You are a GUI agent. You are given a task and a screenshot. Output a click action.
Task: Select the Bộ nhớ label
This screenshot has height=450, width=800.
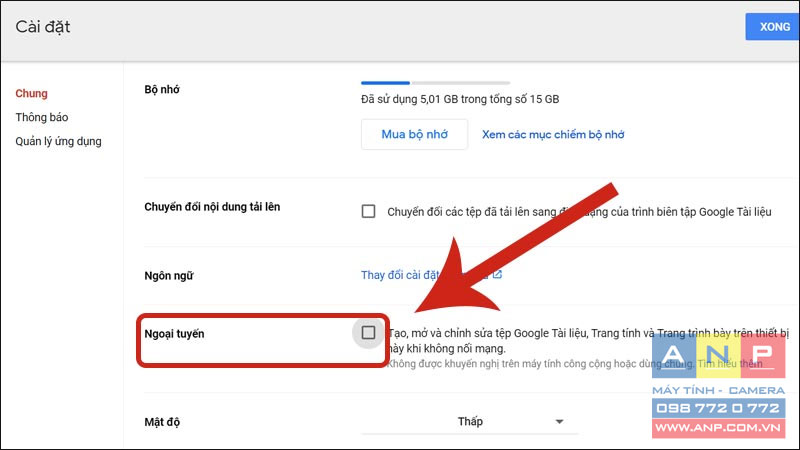coord(162,89)
